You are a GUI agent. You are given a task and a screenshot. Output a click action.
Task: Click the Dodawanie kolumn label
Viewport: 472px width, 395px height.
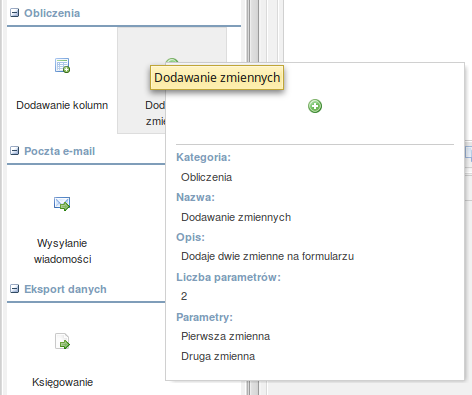click(62, 105)
